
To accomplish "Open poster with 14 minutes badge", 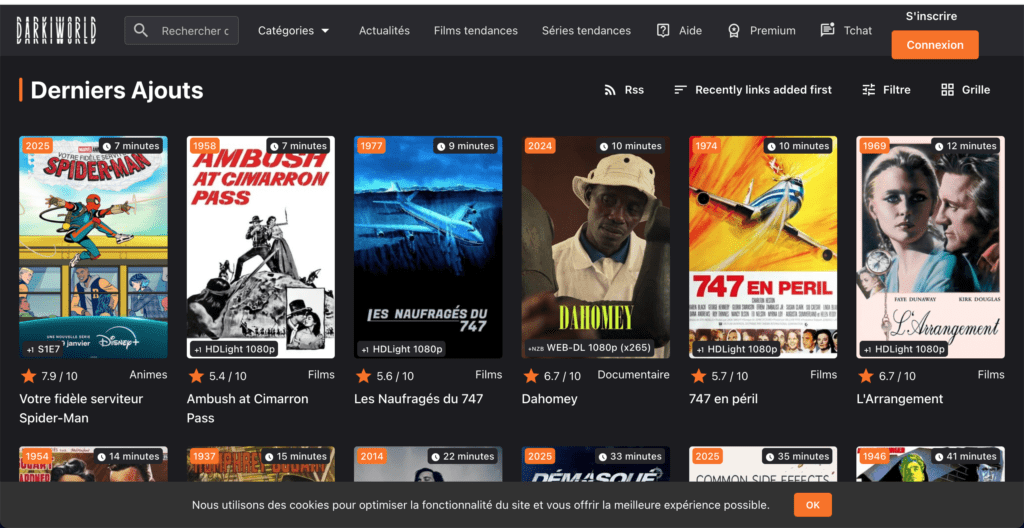I will pos(93,464).
